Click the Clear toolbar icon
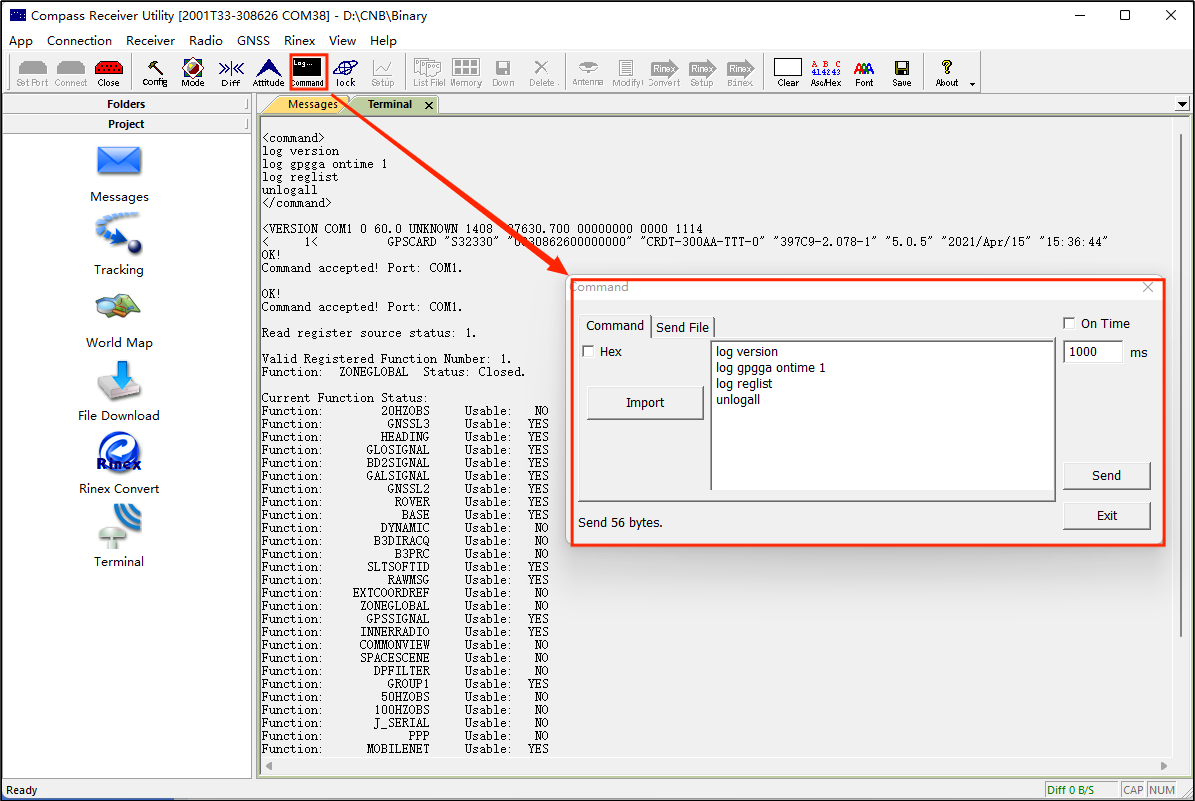1195x801 pixels. (x=788, y=73)
